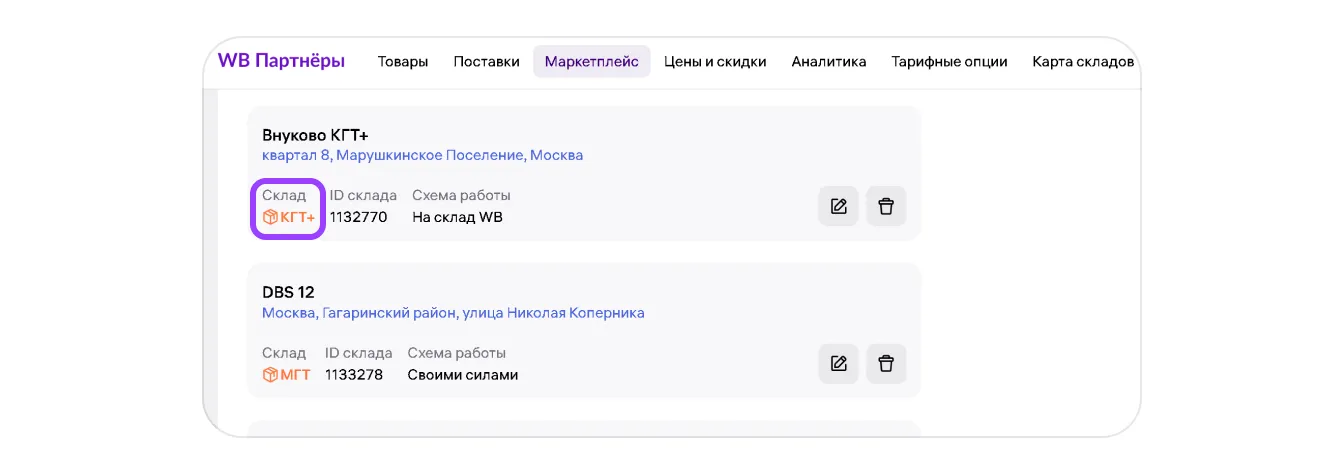Image resolution: width=1344 pixels, height=474 pixels.
Task: Navigate to the Аналитика tab
Action: [828, 62]
